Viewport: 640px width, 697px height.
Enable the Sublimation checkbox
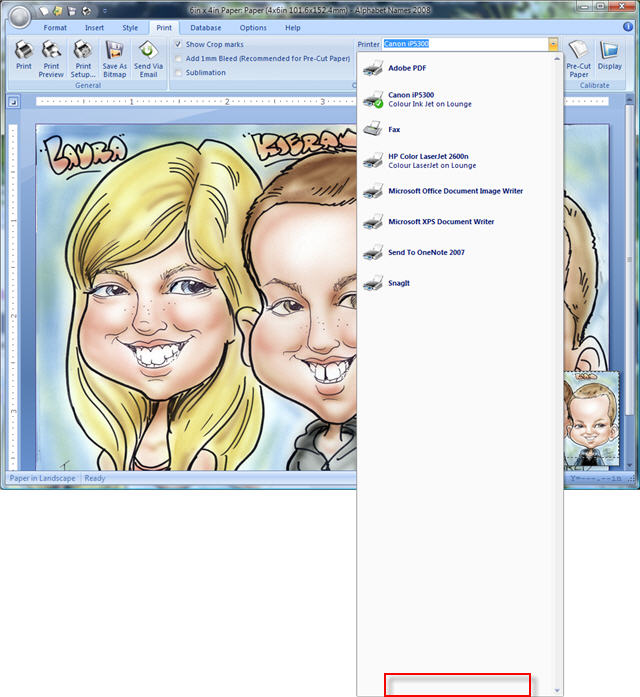[178, 73]
